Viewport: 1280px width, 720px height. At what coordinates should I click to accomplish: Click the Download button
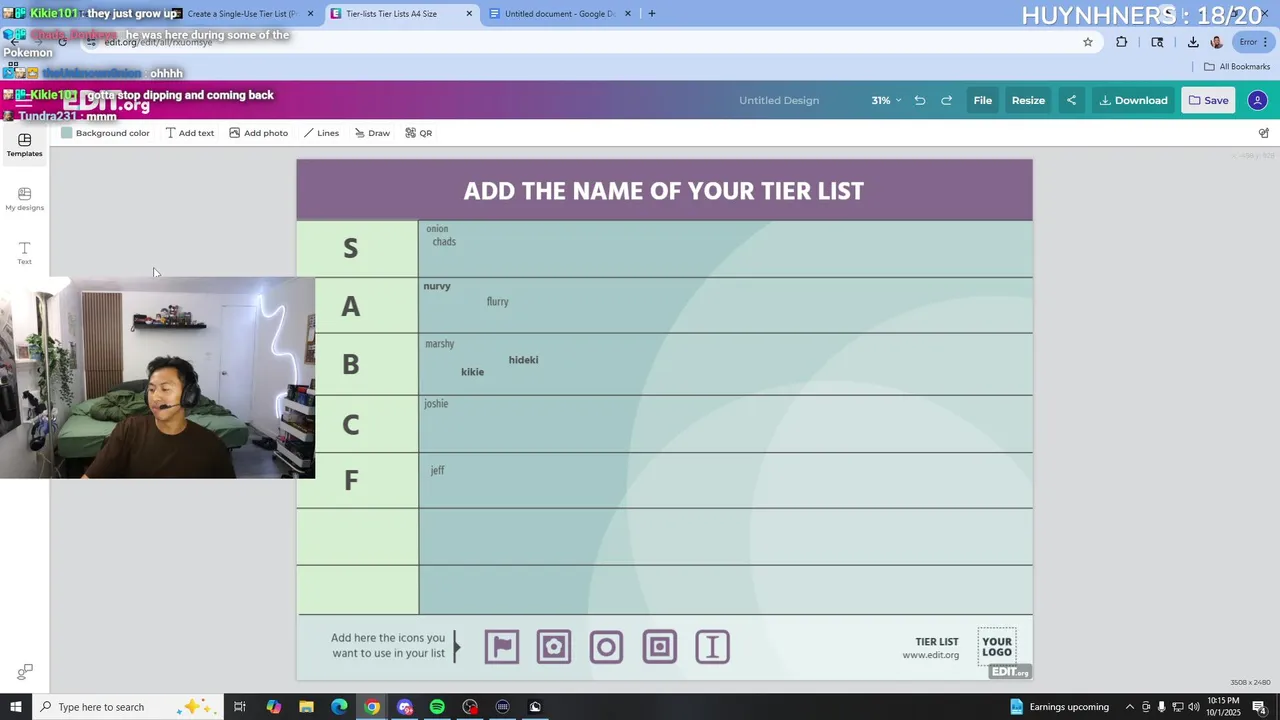click(1133, 100)
